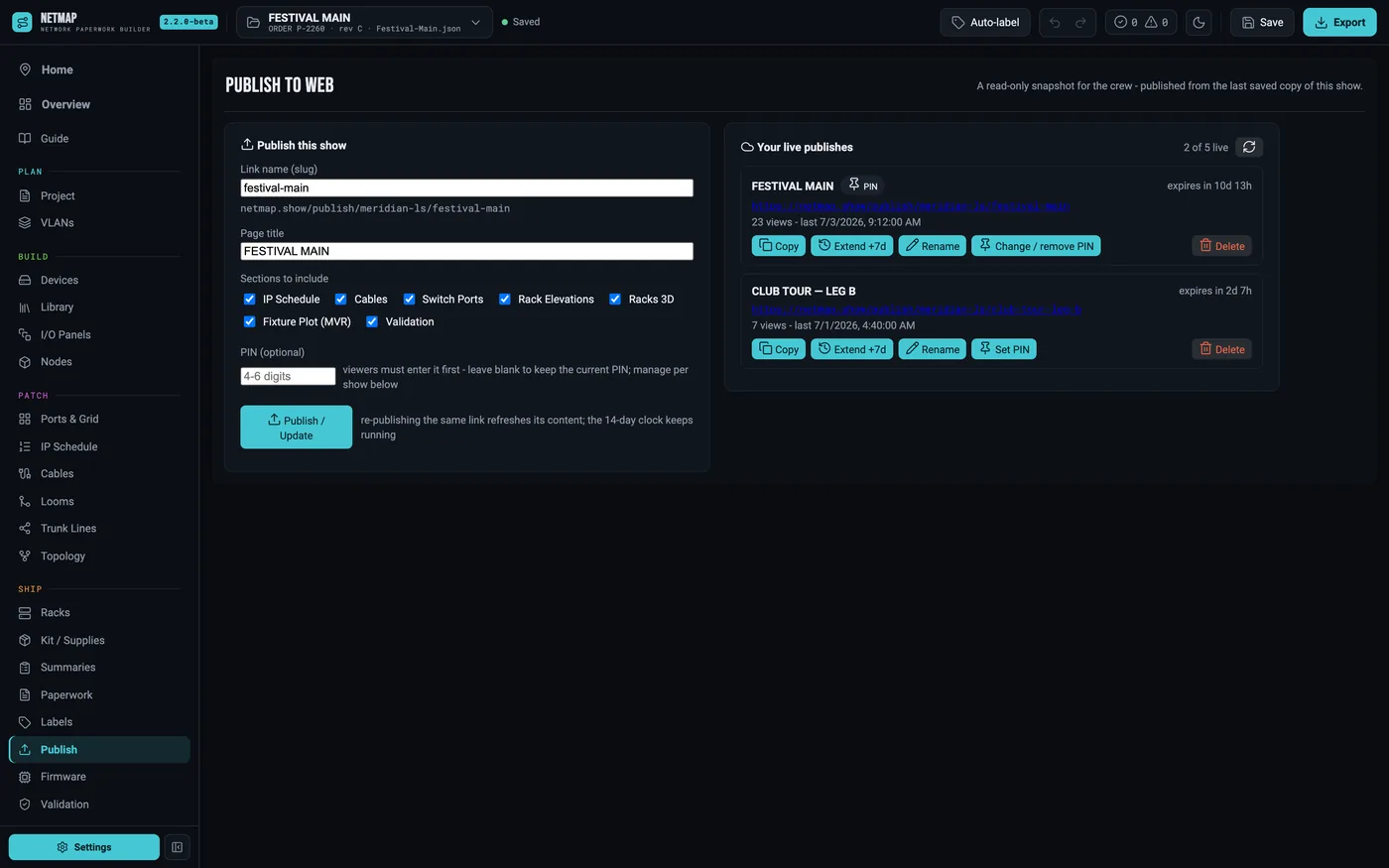Select the Publish sidebar item
The width and height of the screenshot is (1389, 868).
pyautogui.click(x=99, y=749)
